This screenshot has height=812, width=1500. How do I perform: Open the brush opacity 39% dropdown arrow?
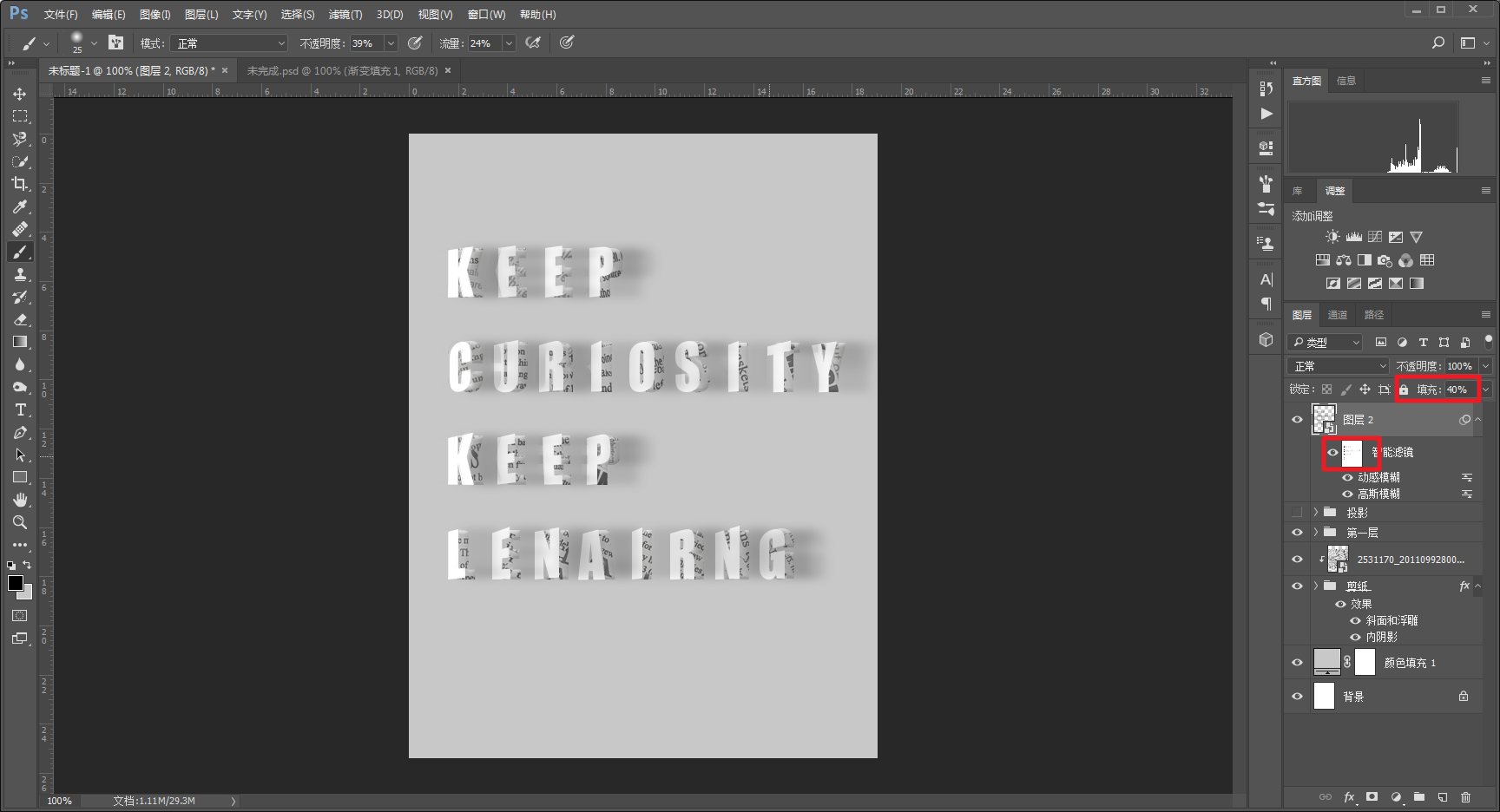coord(391,43)
